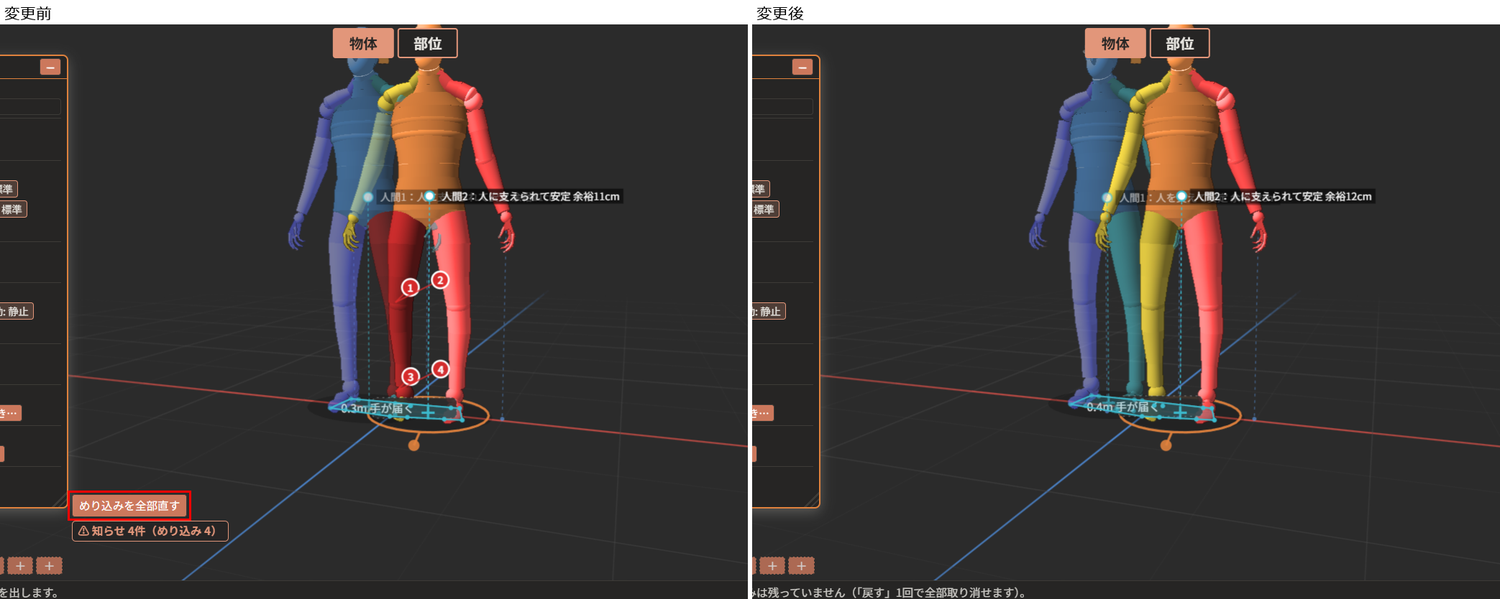
Task: Open the 知らせ 4件（めり込み 4）notice
Action: 150,531
